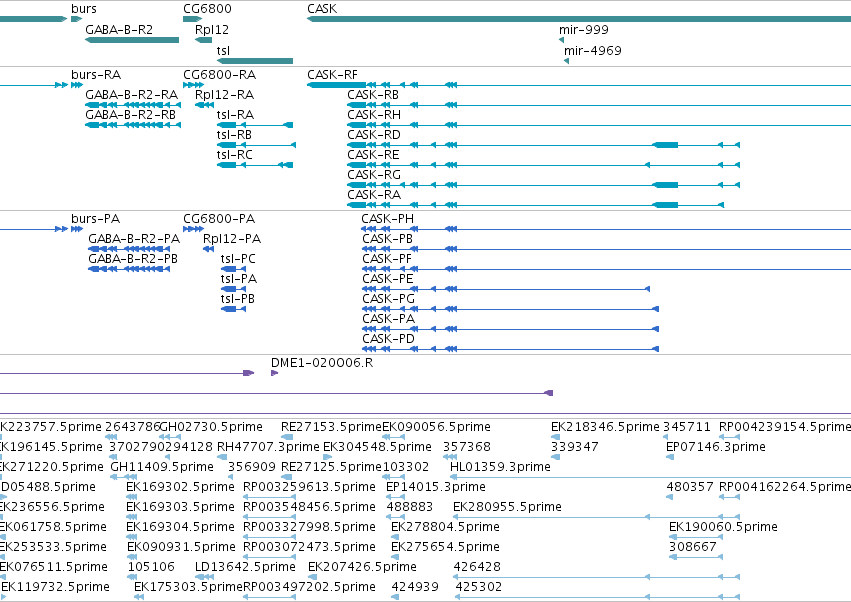Select the GABA-B-R2 gene label
The image size is (851, 602).
tap(119, 30)
